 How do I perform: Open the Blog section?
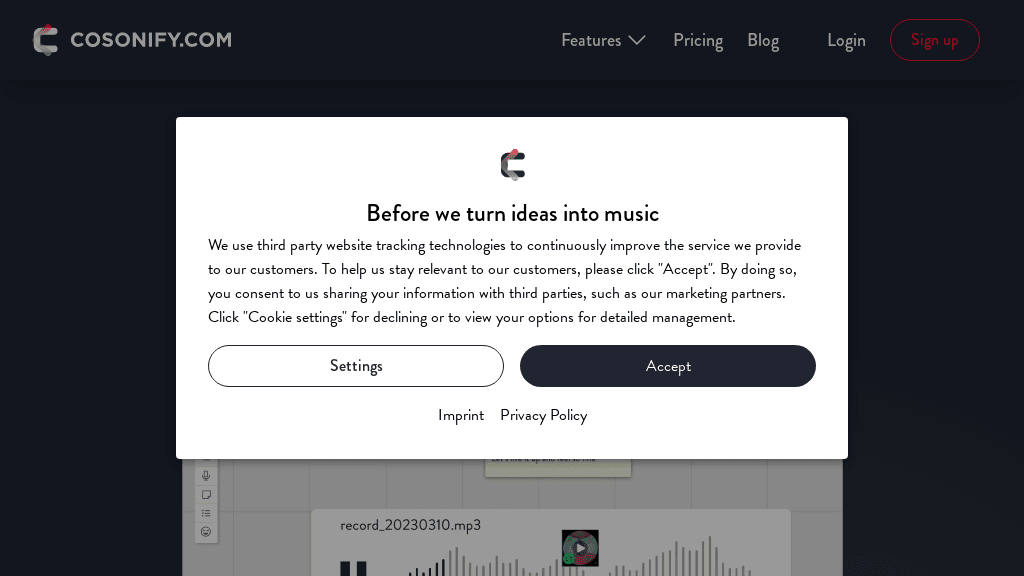pos(763,40)
